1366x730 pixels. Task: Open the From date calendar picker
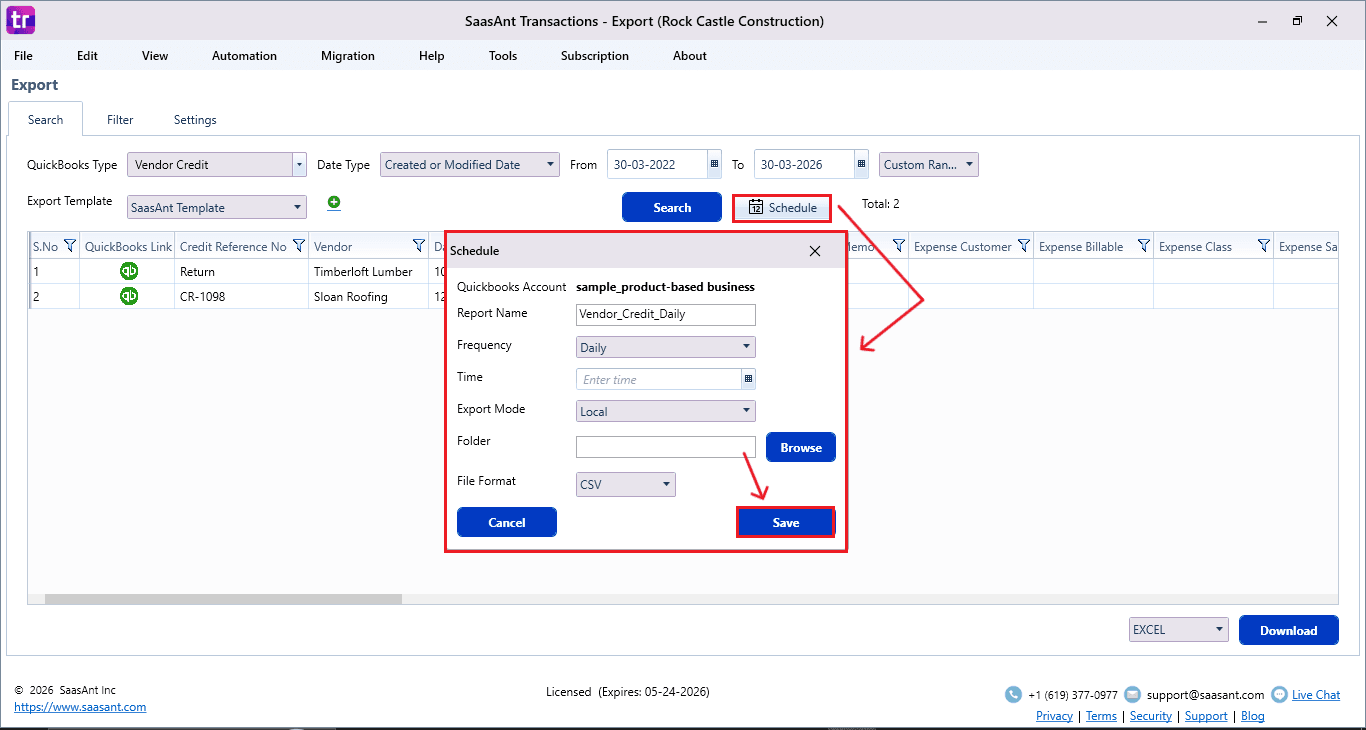pos(714,165)
